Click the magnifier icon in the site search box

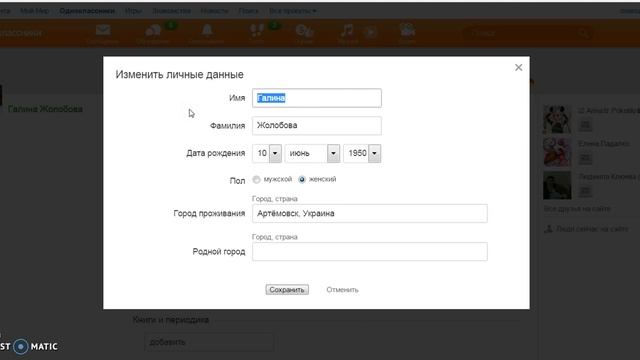(x=584, y=33)
